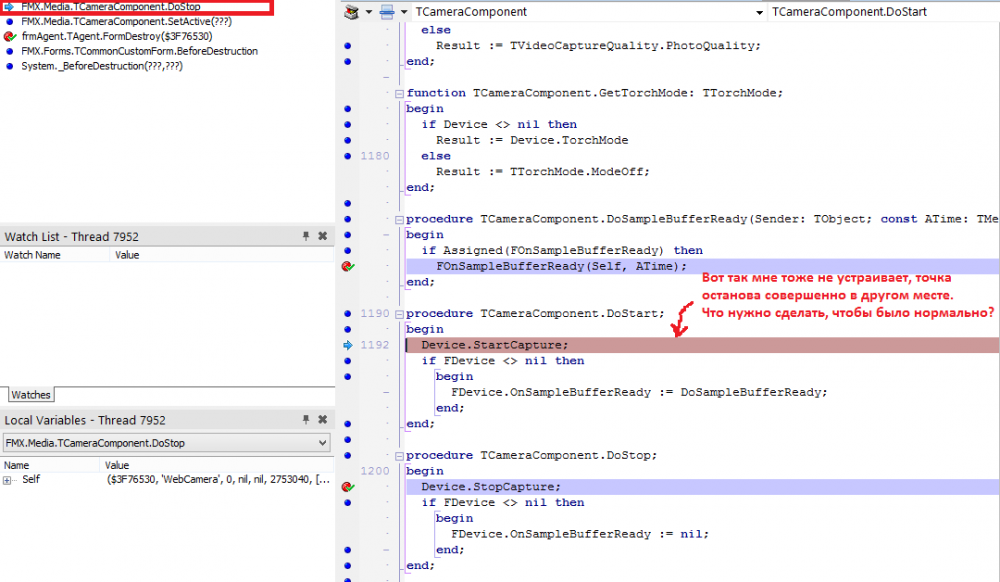Click the 'Result := TTorchMode.ModeOff' line

pos(543,171)
